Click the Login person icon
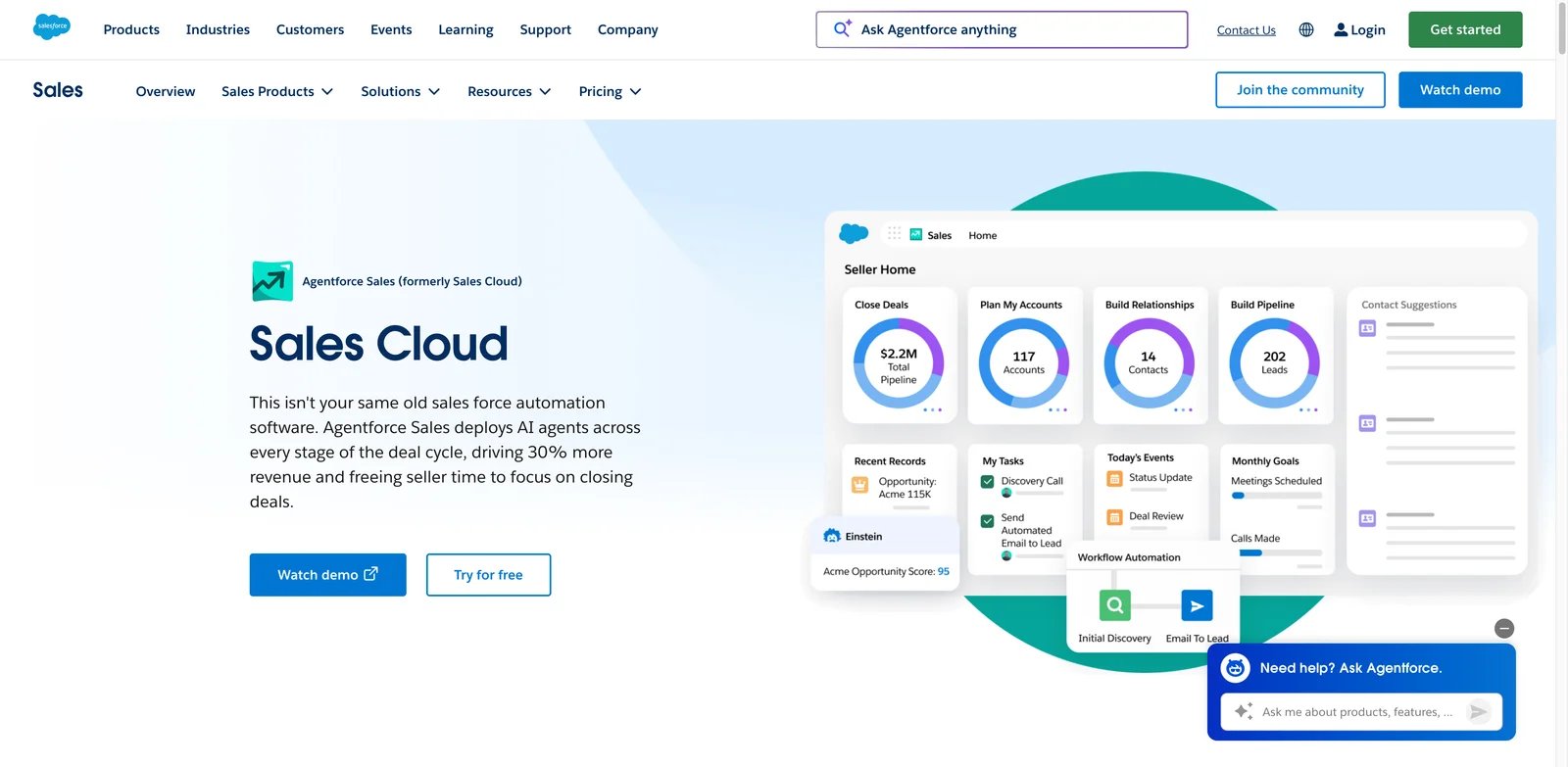This screenshot has width=1568, height=767. (1341, 29)
